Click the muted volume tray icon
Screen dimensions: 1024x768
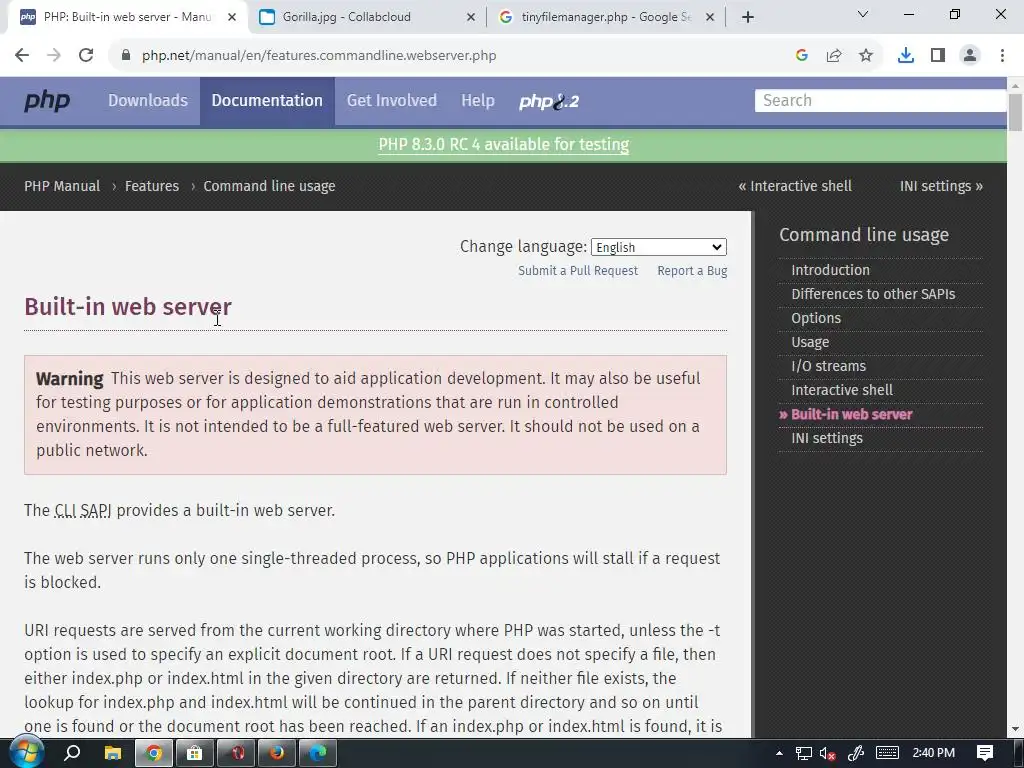click(827, 754)
